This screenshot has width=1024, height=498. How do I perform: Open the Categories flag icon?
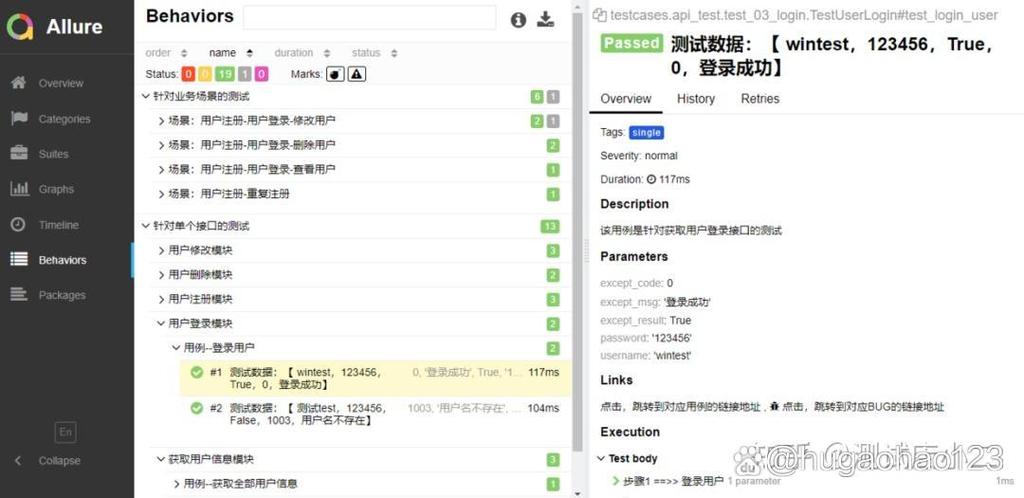19,118
